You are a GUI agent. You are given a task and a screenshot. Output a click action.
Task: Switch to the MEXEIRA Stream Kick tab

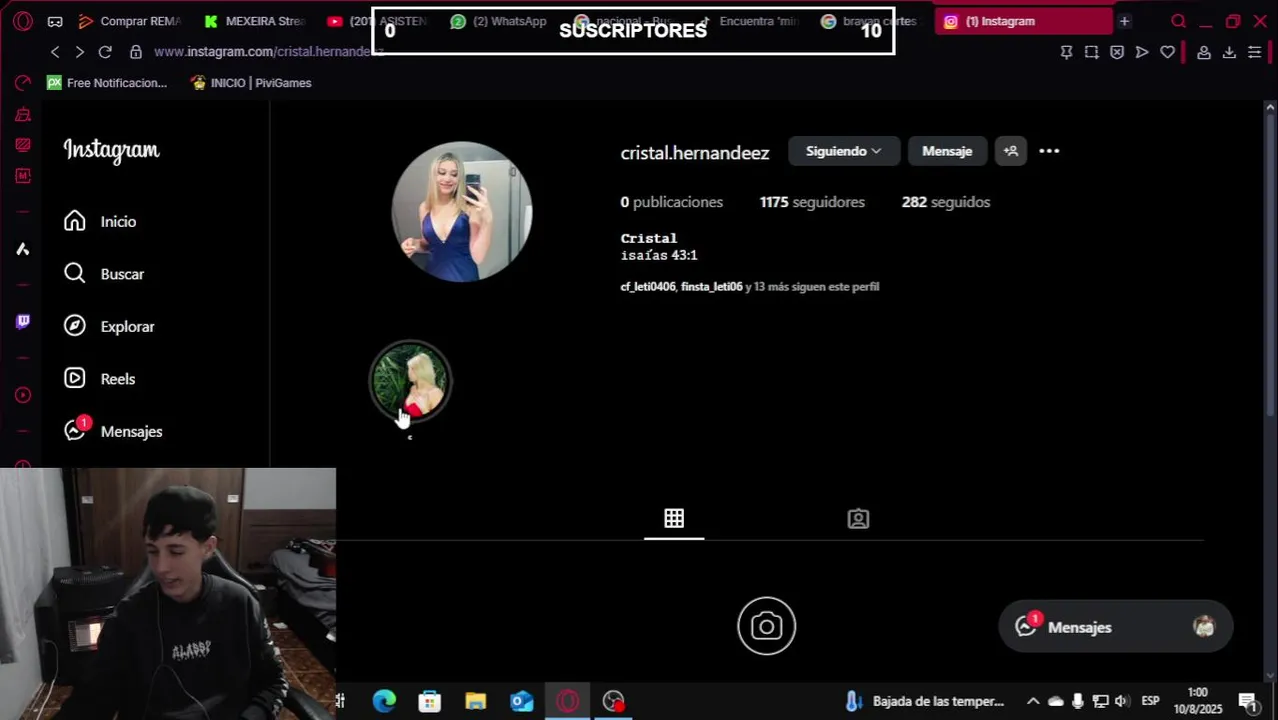[255, 21]
